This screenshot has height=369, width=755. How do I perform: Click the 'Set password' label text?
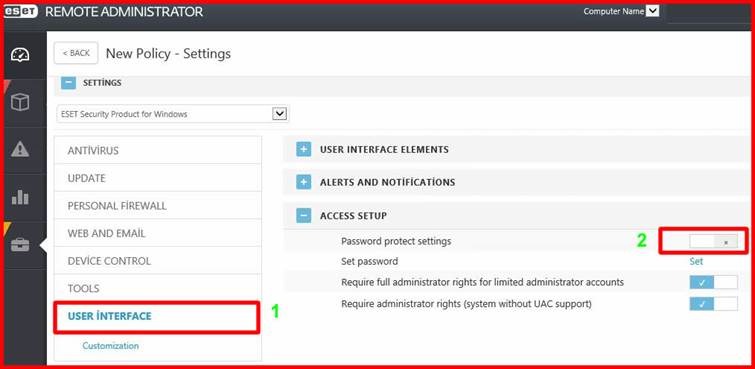coord(369,262)
